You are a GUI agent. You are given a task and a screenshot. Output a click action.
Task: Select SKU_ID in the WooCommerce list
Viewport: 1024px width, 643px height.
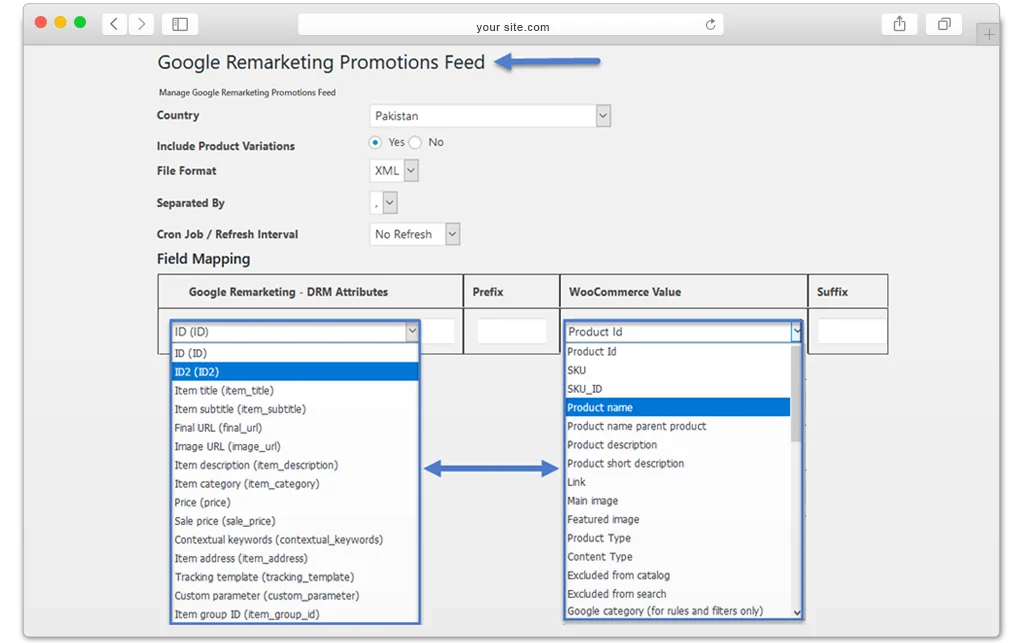678,389
